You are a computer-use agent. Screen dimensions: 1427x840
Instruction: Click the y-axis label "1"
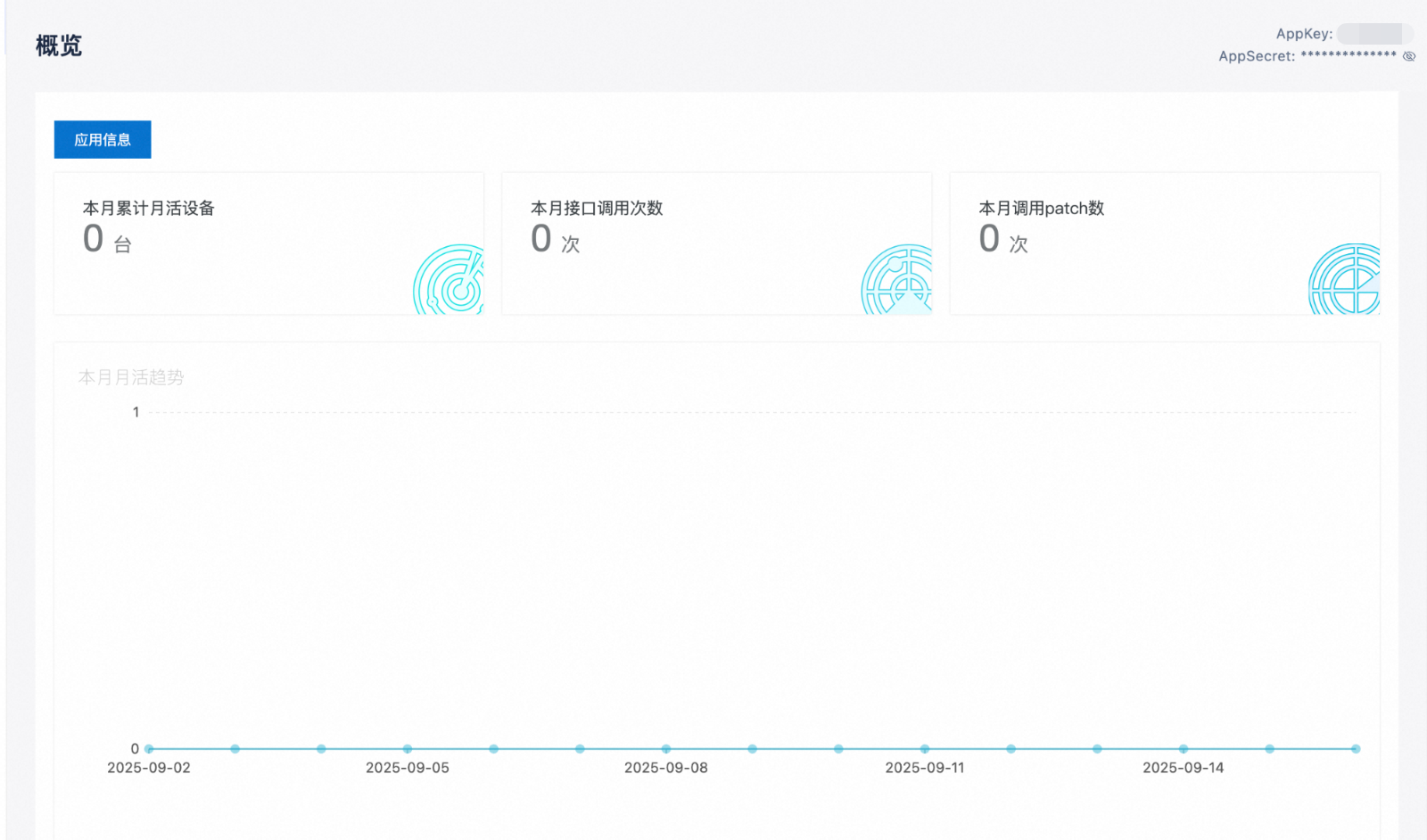(136, 412)
